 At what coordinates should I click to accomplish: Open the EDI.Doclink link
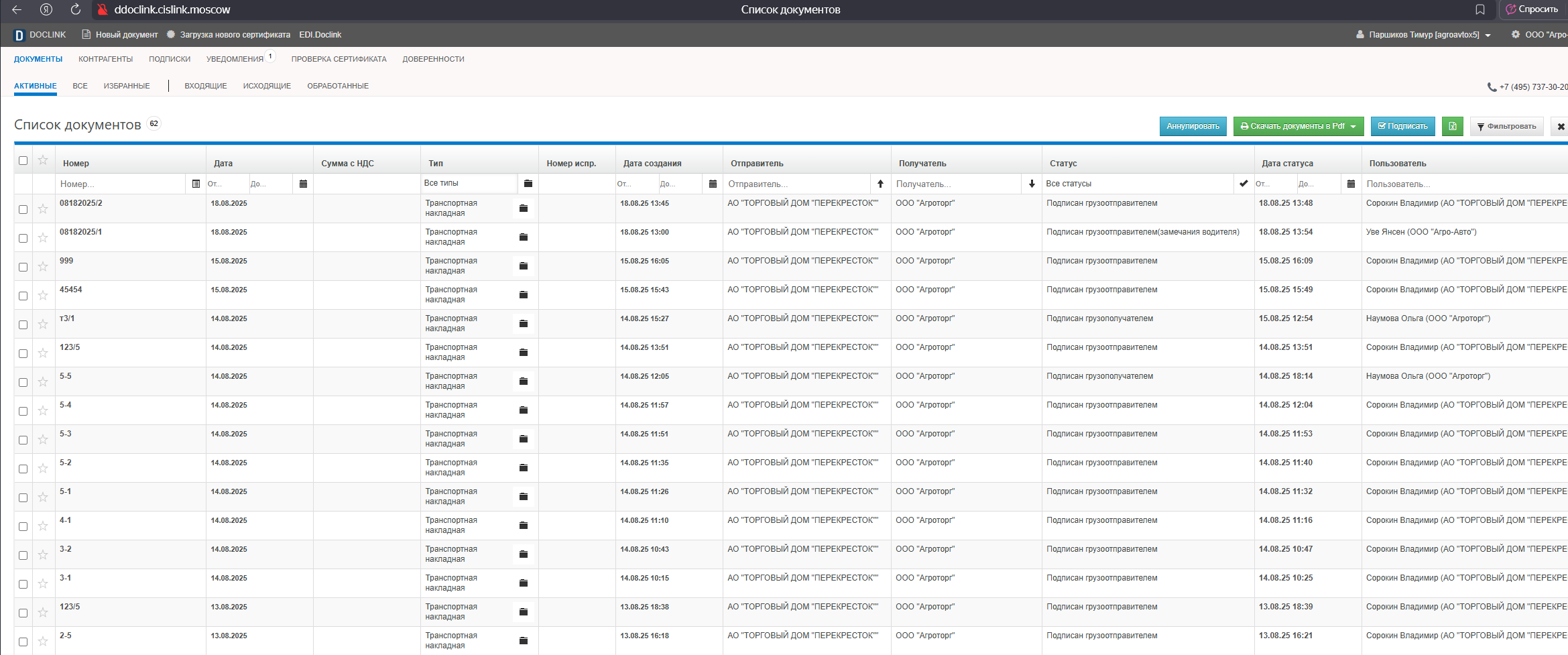(x=320, y=35)
